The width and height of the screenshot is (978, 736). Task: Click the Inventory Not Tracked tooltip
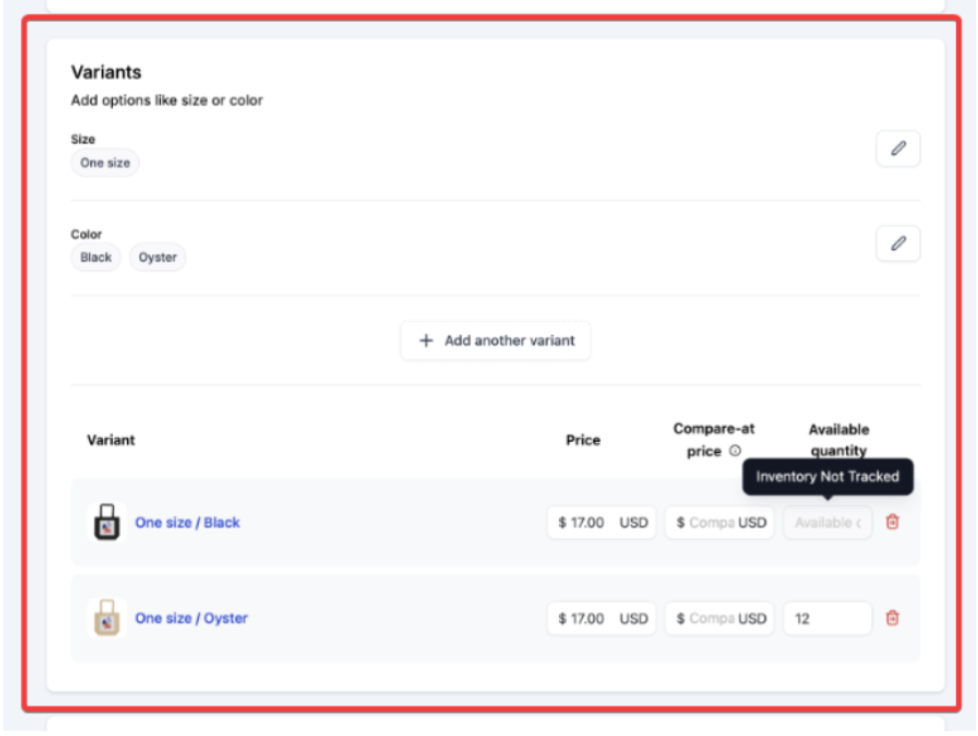click(827, 477)
